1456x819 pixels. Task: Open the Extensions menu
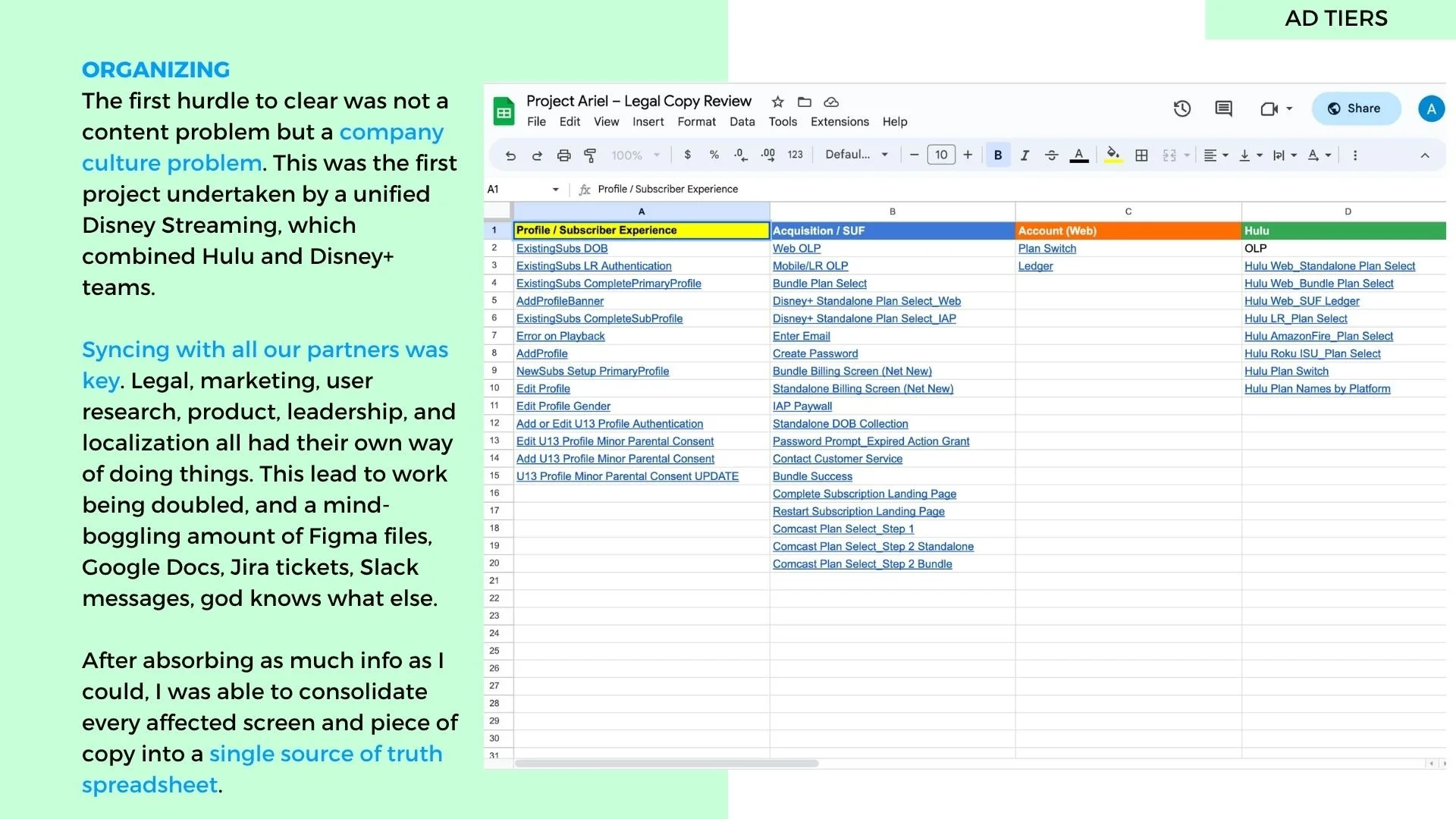pyautogui.click(x=839, y=122)
